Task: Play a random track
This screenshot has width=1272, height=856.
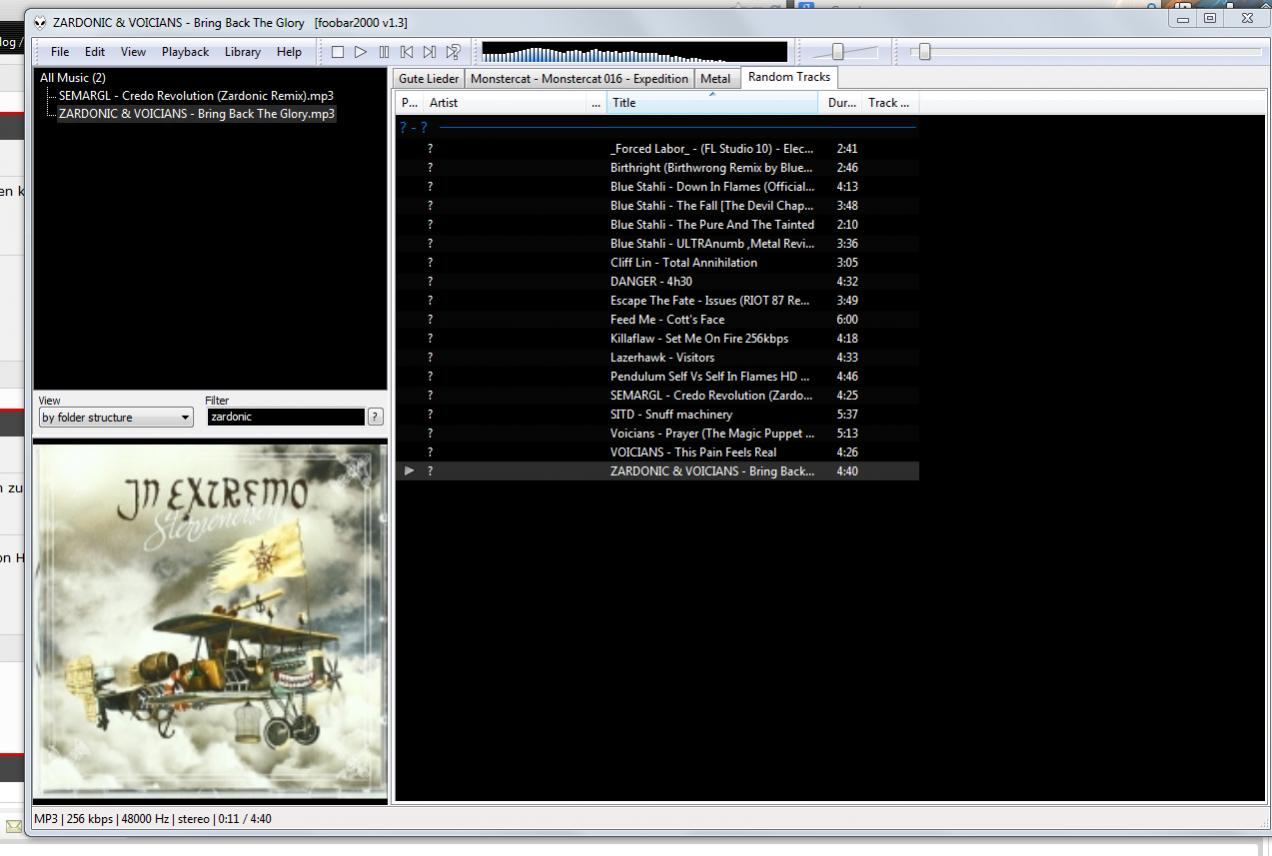Action: click(x=454, y=52)
